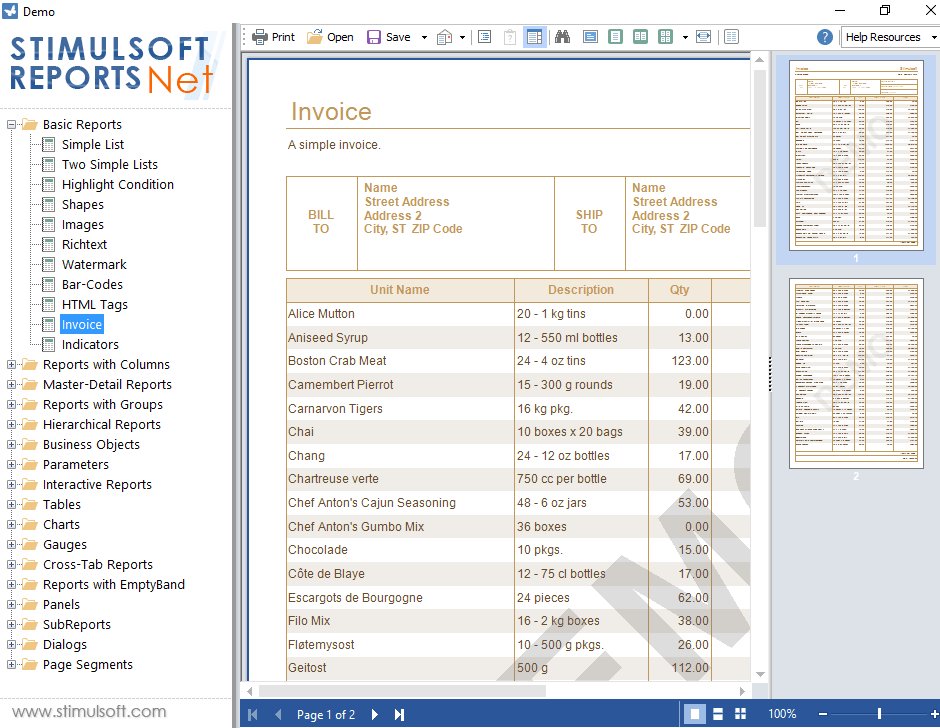Click the two-pages view icon in the toolbar

[x=640, y=36]
